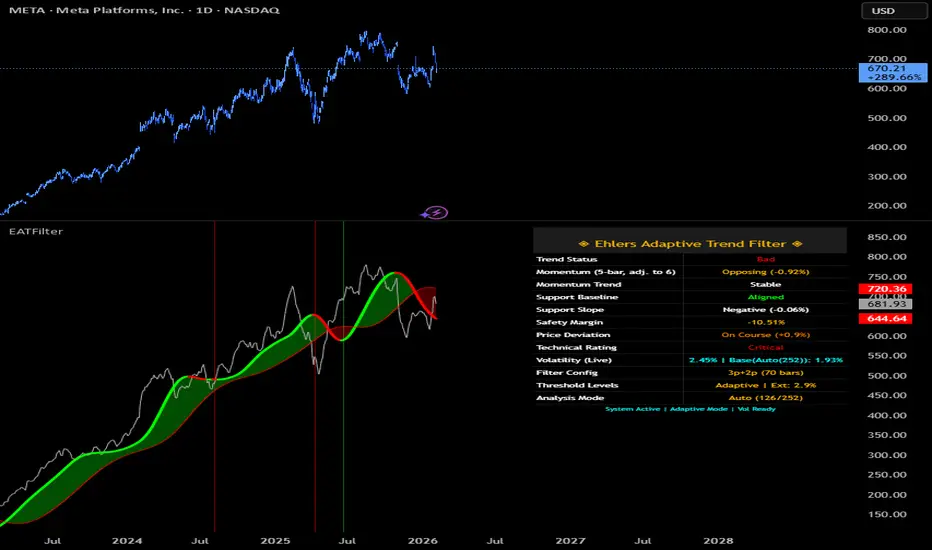Viewport: 932px width, 550px height.
Task: Click the Ehlers Adaptive Trend Filter table title
Action: tap(689, 242)
